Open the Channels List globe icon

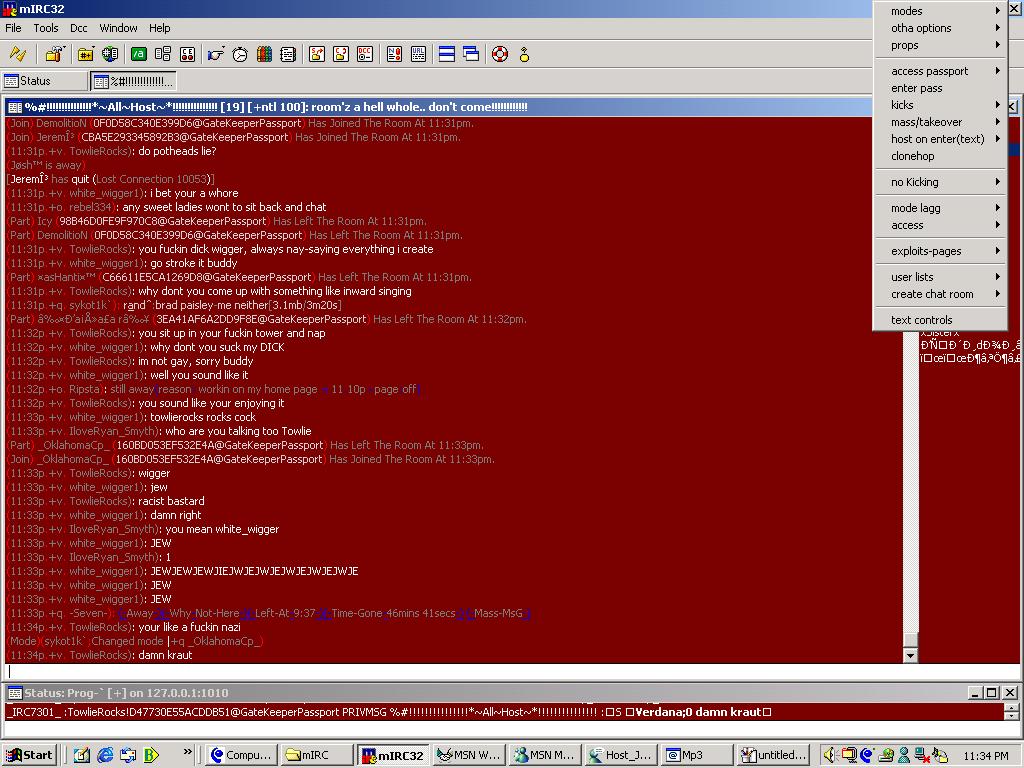[x=110, y=54]
